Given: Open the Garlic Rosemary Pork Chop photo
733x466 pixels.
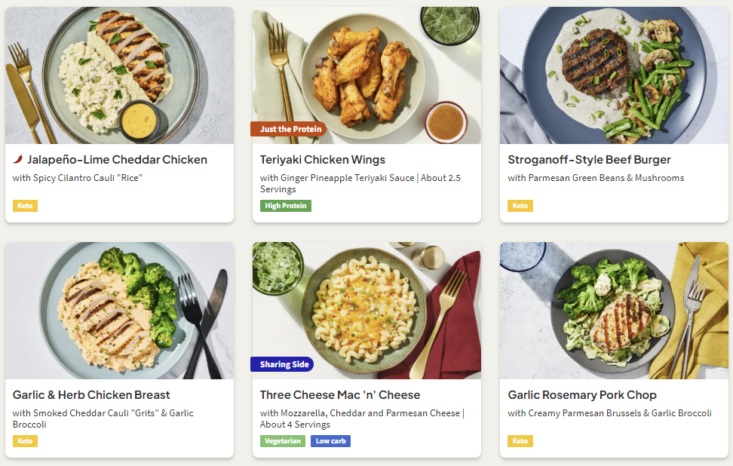Looking at the screenshot, I should [614, 310].
